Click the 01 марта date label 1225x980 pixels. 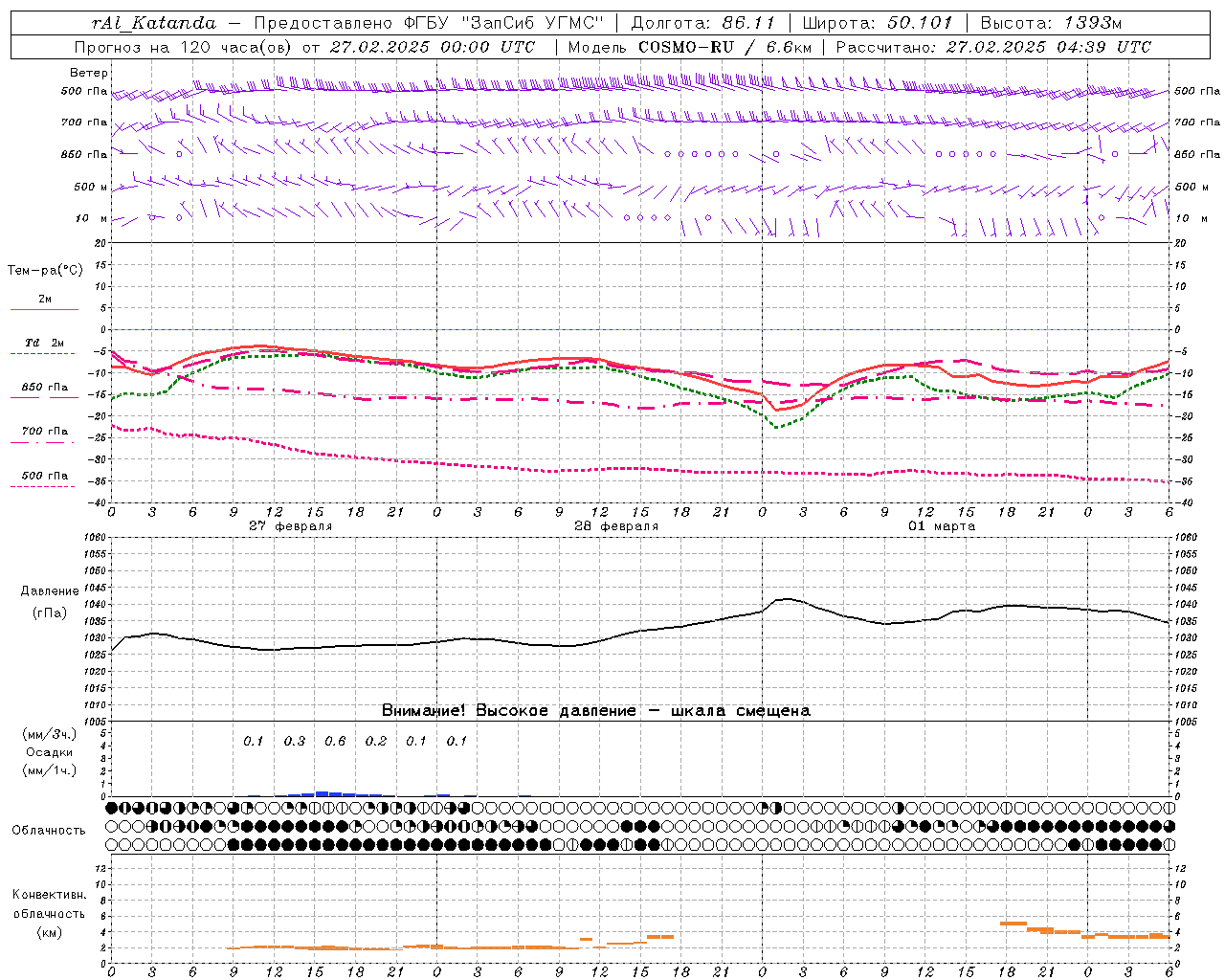942,526
